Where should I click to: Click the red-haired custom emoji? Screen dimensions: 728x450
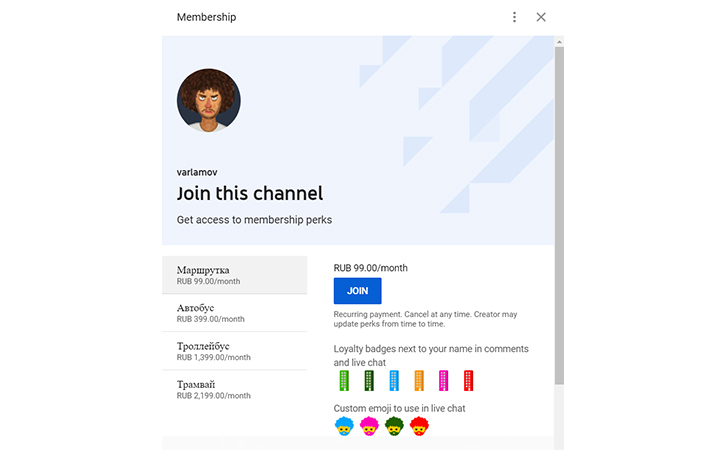tap(419, 426)
